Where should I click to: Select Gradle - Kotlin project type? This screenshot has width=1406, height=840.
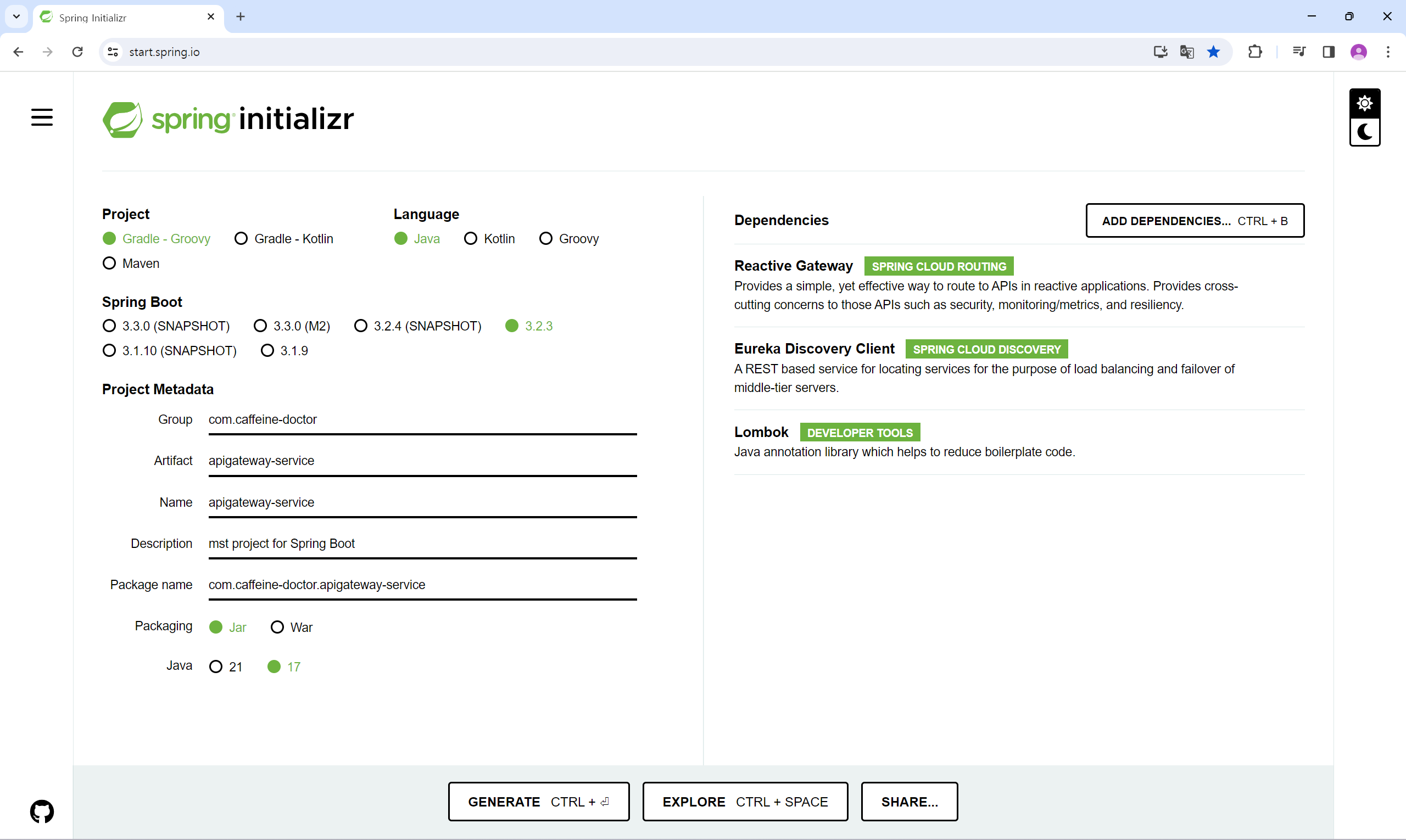click(284, 239)
